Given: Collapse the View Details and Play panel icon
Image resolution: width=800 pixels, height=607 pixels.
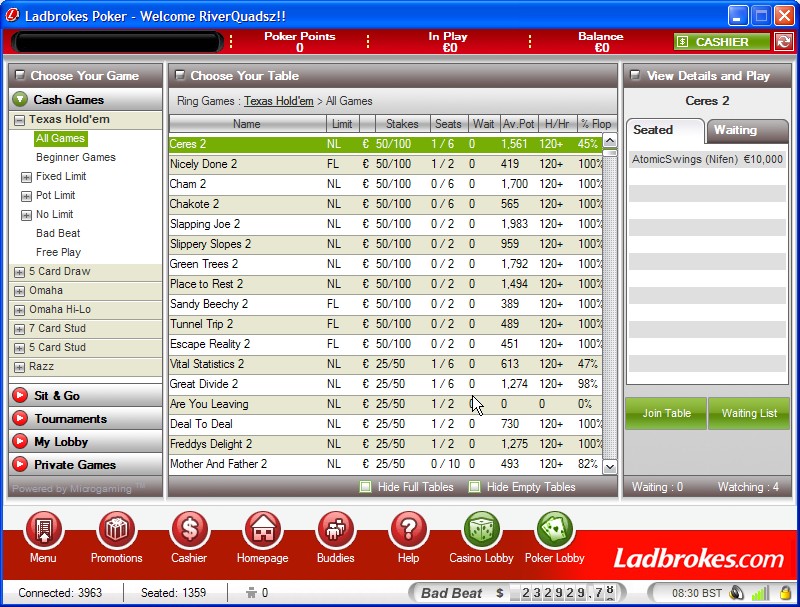Looking at the screenshot, I should point(635,75).
